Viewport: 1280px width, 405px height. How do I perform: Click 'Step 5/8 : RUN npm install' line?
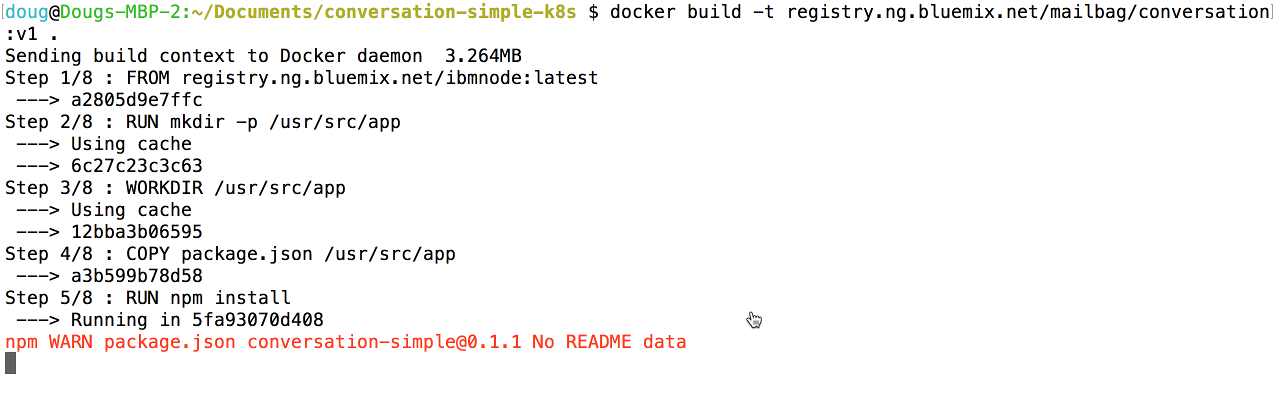[x=148, y=298]
